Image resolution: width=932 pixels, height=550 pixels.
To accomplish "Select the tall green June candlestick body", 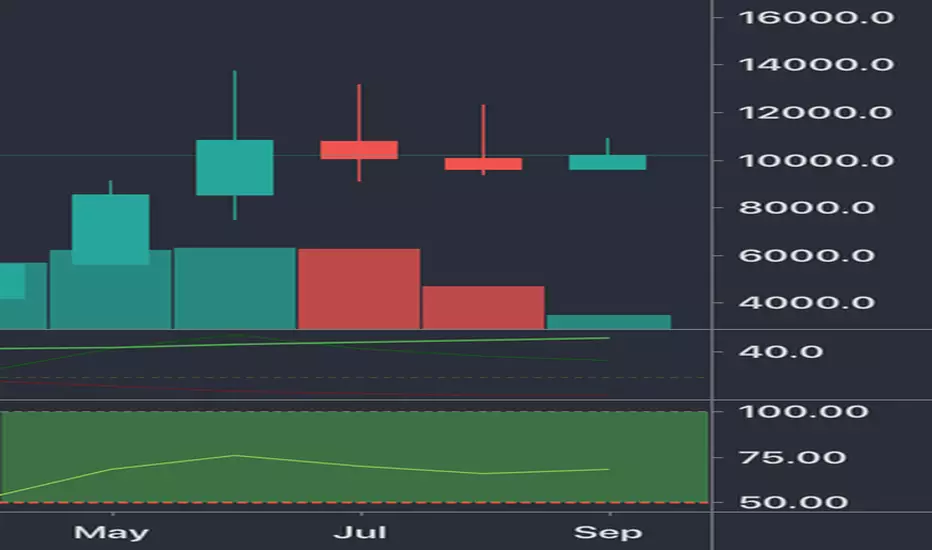I will click(x=235, y=168).
